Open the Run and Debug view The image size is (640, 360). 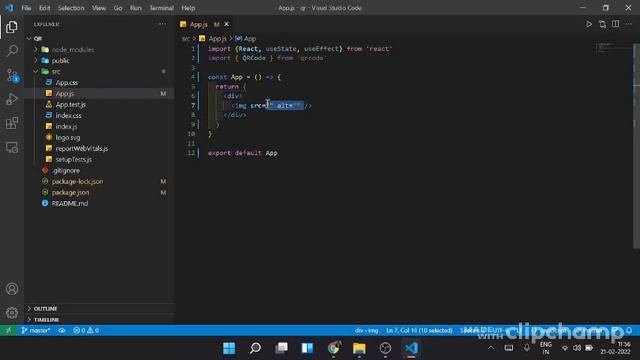(12, 99)
